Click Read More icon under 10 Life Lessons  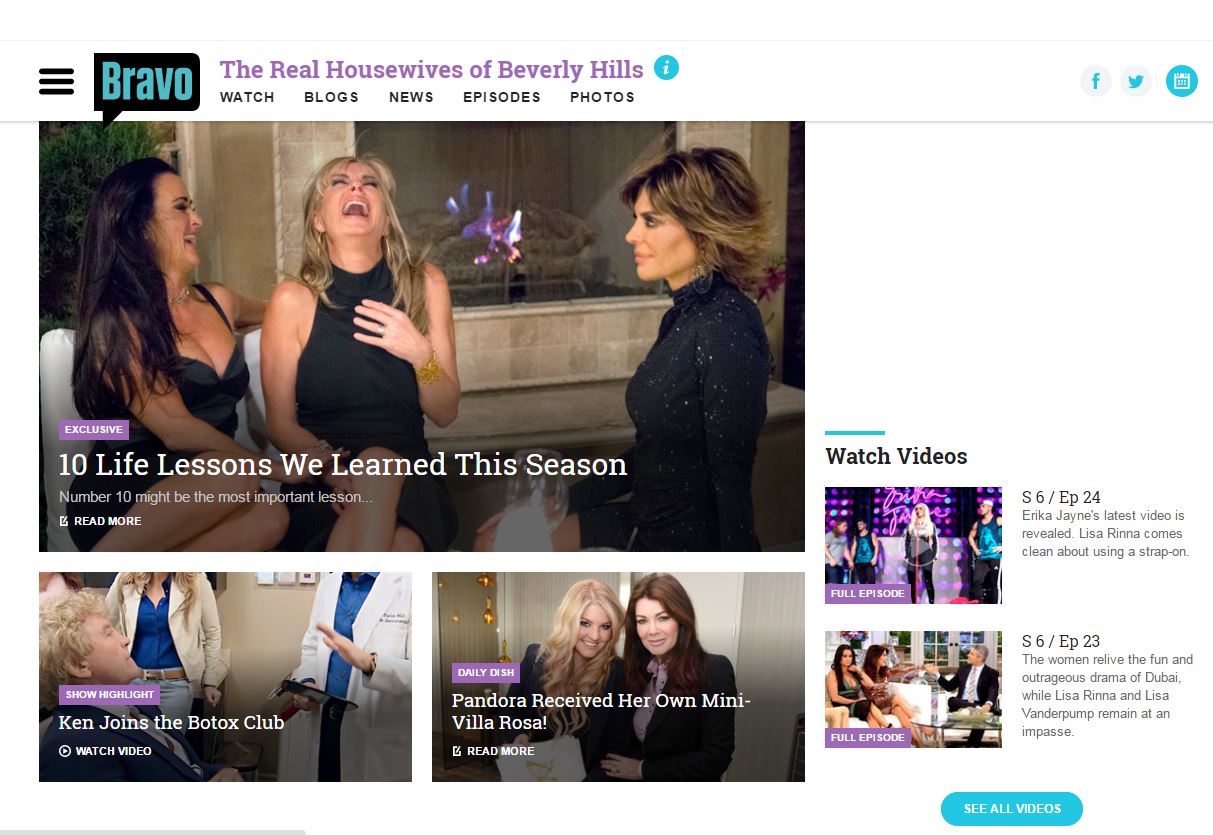point(64,521)
